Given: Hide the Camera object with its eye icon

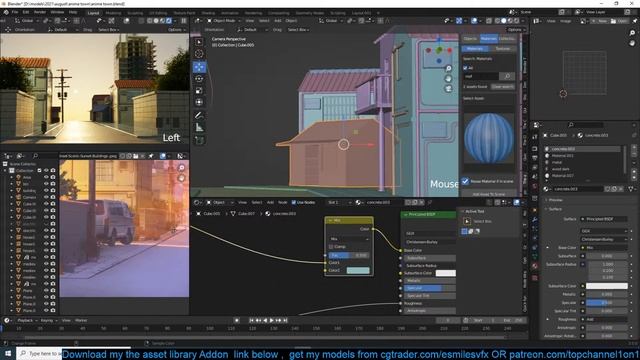Looking at the screenshot, I should [46, 197].
